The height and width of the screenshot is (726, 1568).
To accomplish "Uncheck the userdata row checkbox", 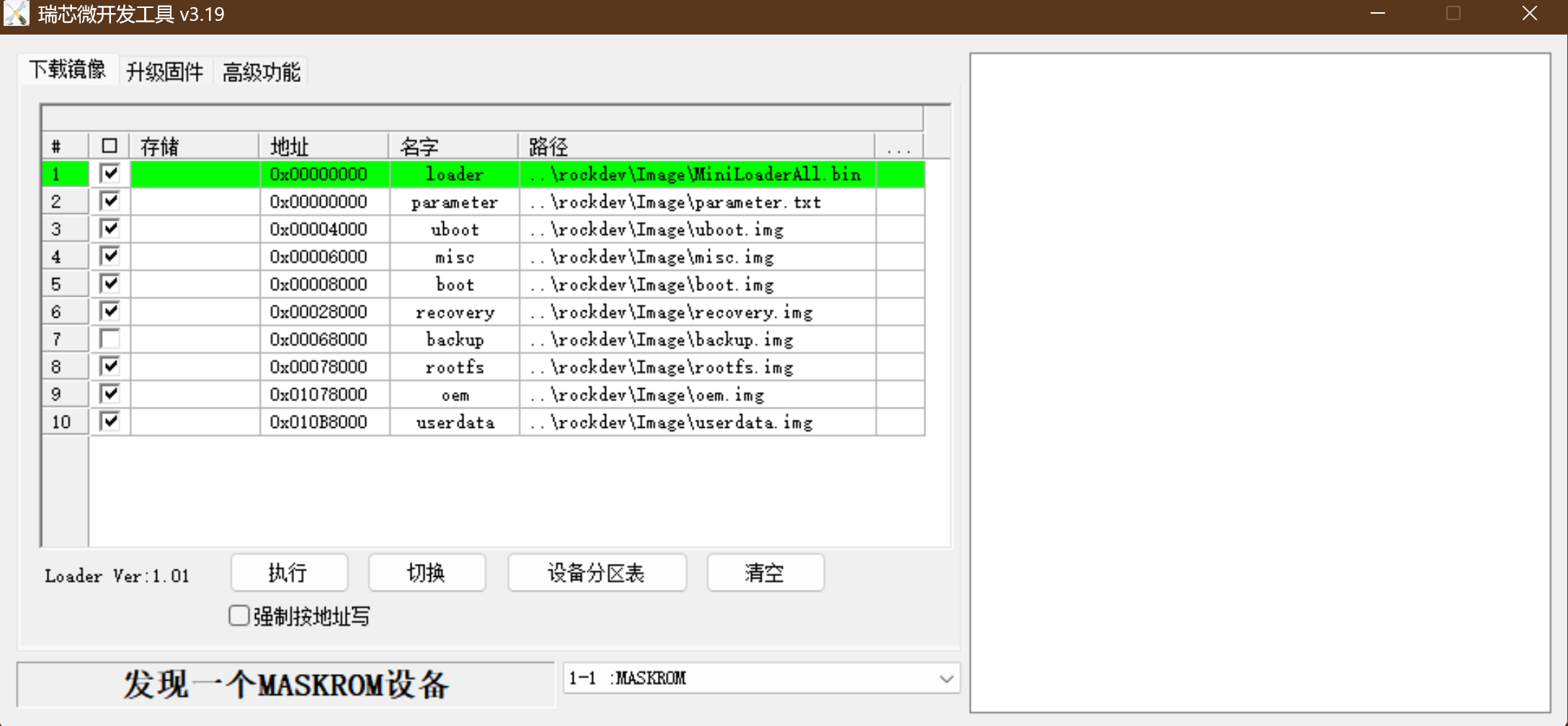I will (110, 421).
